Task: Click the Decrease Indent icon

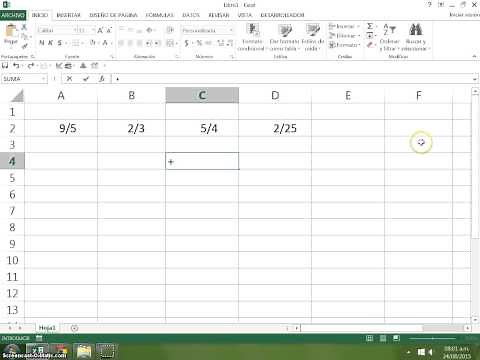Action: [x=149, y=43]
